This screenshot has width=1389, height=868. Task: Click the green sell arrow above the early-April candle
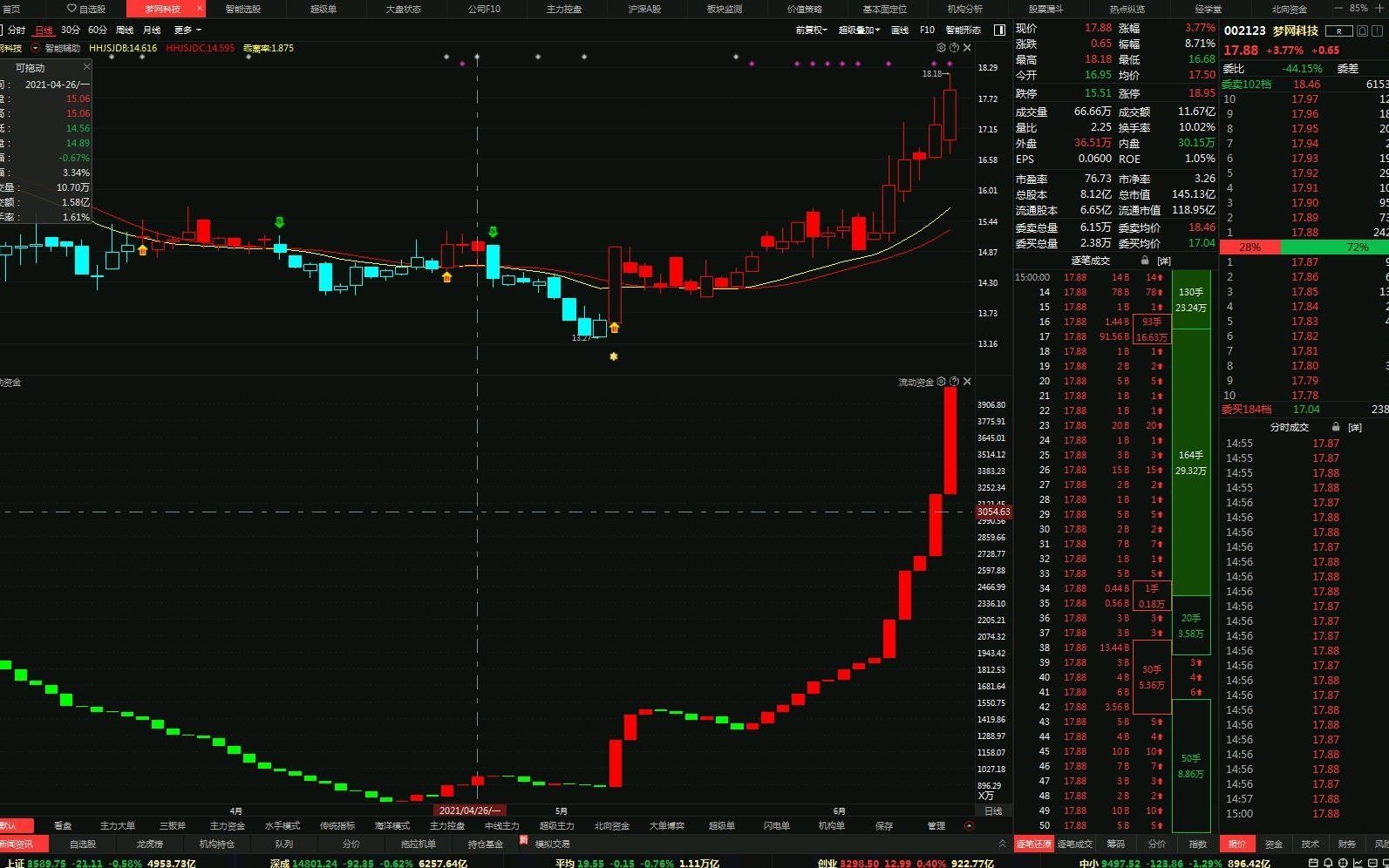coord(279,222)
